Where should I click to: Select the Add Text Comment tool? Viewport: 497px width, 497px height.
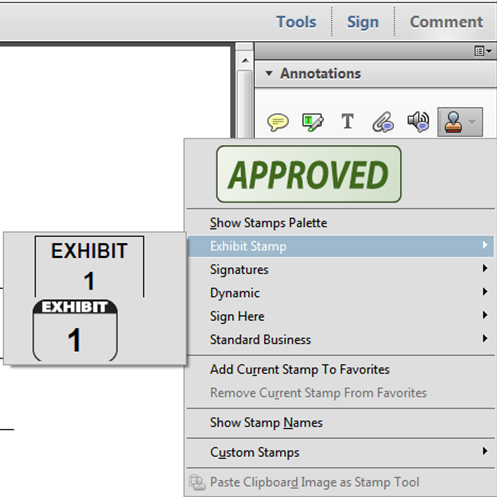point(347,121)
